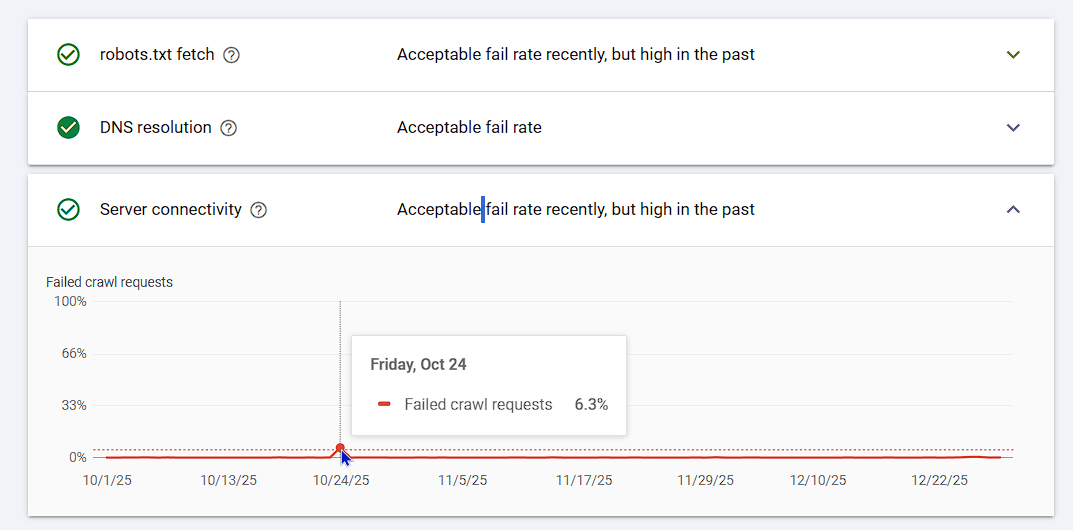Click the Server connectivity label
This screenshot has width=1073, height=530.
(x=170, y=210)
